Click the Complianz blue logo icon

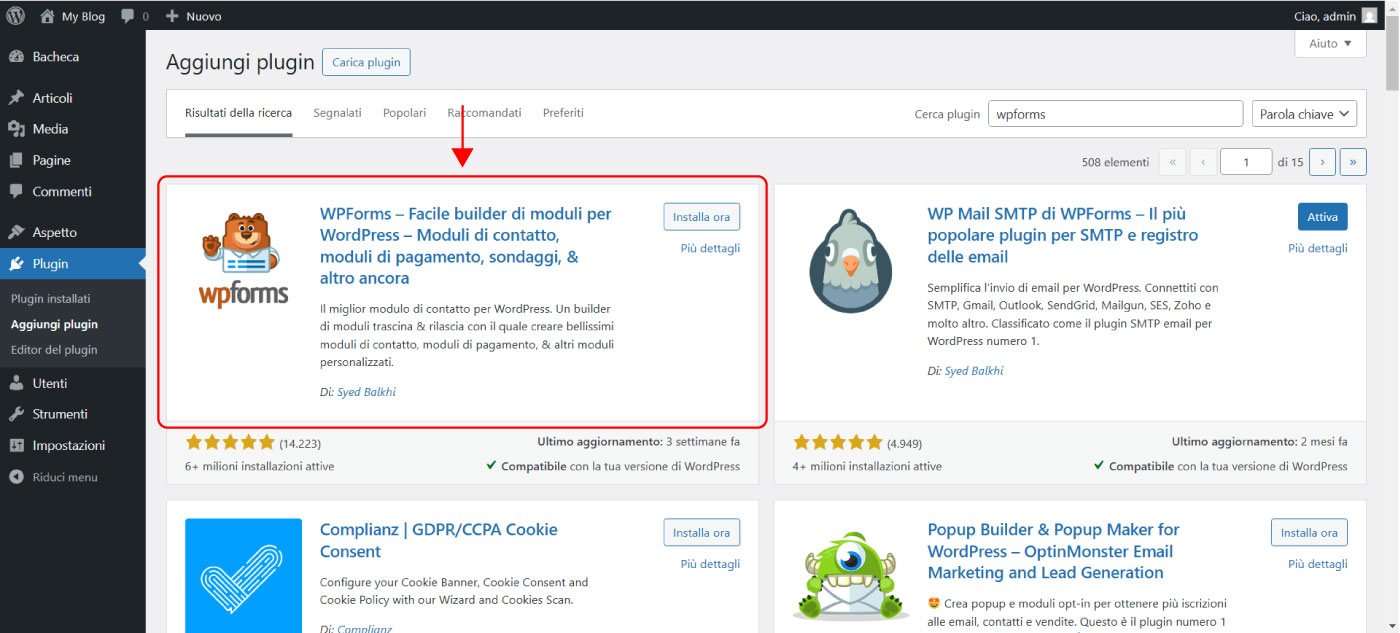click(x=243, y=575)
